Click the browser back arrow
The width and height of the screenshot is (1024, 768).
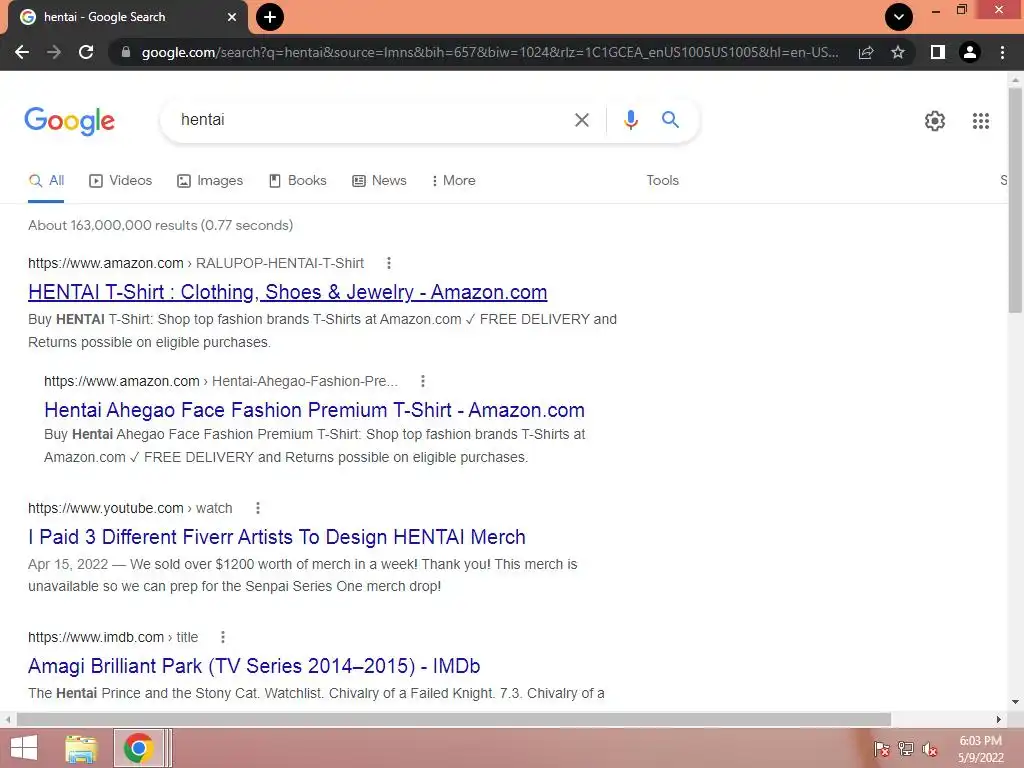tap(22, 52)
